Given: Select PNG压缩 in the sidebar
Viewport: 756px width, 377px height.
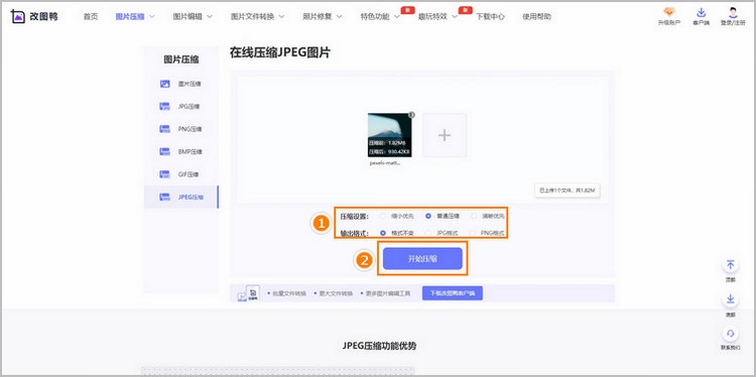Looking at the screenshot, I should point(190,129).
